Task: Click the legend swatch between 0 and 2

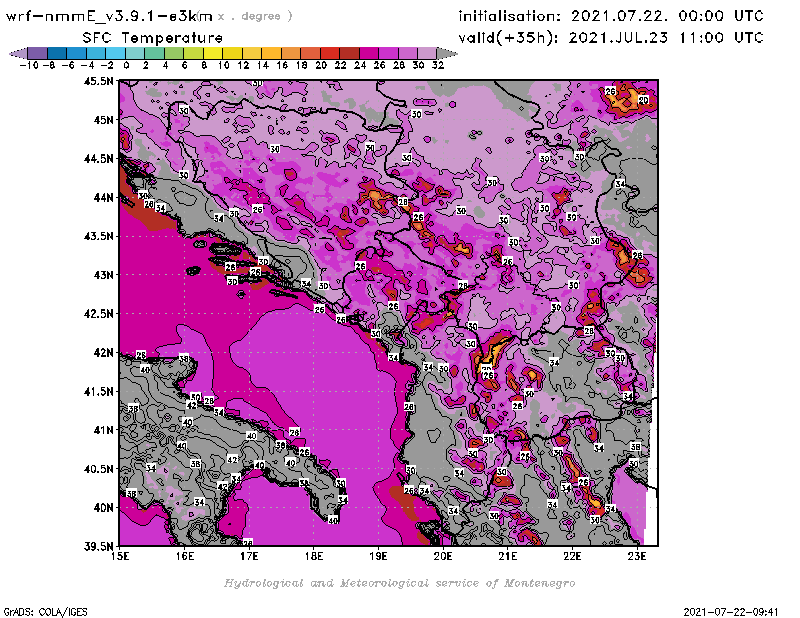Action: (x=135, y=53)
